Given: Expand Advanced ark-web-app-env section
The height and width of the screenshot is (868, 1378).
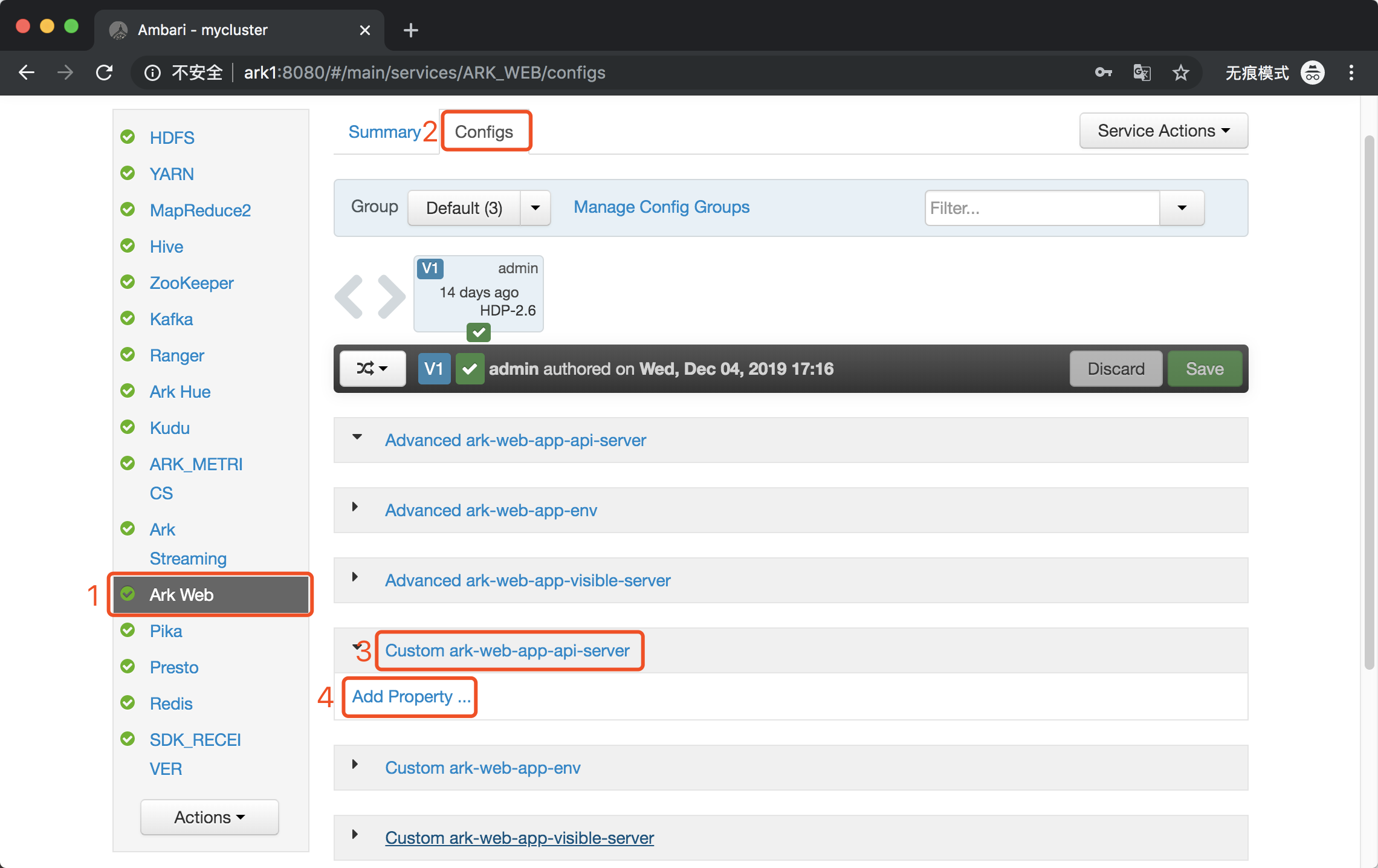Looking at the screenshot, I should pos(355,507).
